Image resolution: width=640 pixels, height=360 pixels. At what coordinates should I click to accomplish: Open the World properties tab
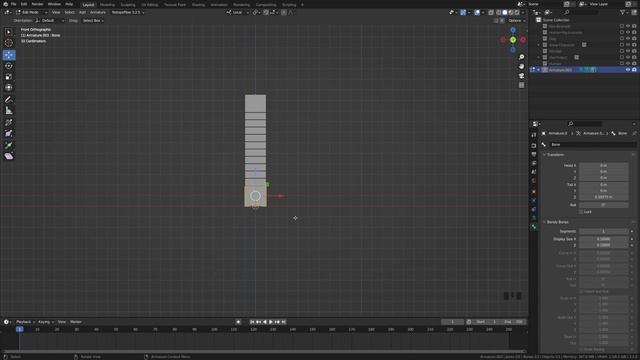coord(533,181)
